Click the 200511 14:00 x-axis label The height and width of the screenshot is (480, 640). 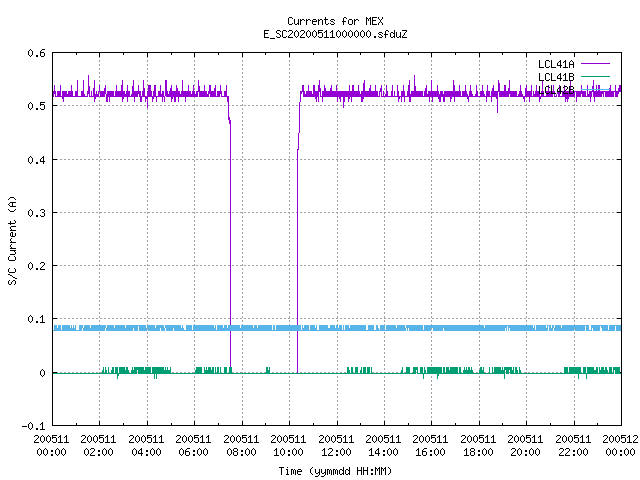[x=383, y=445]
